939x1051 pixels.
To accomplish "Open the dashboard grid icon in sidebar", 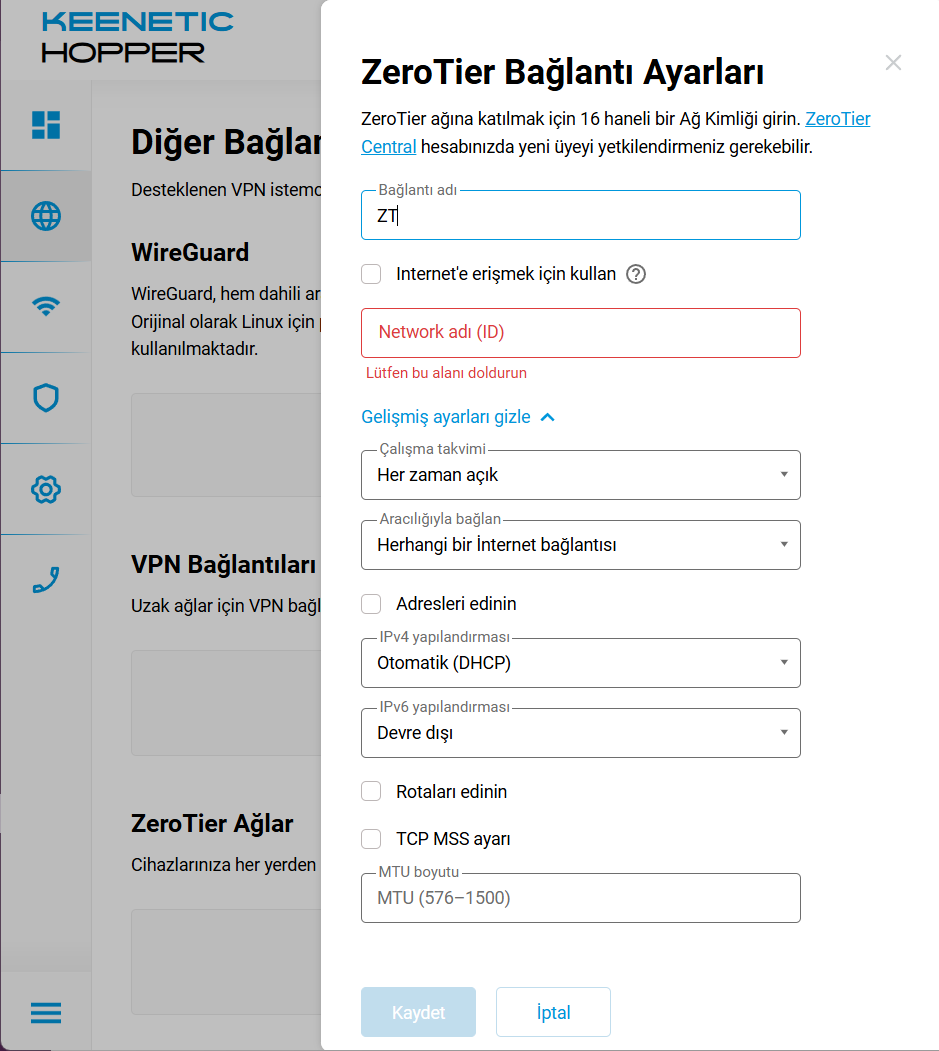I will [46, 125].
